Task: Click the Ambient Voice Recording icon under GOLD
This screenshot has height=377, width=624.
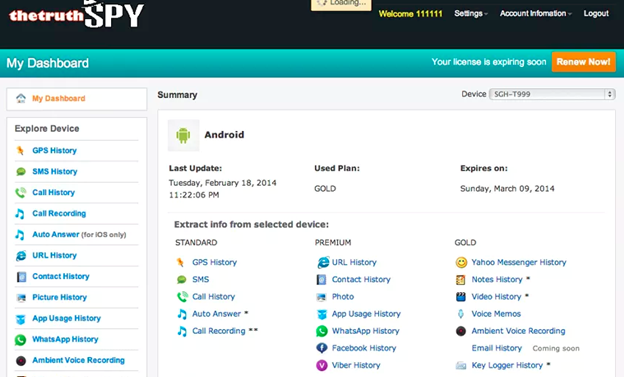Action: click(461, 331)
